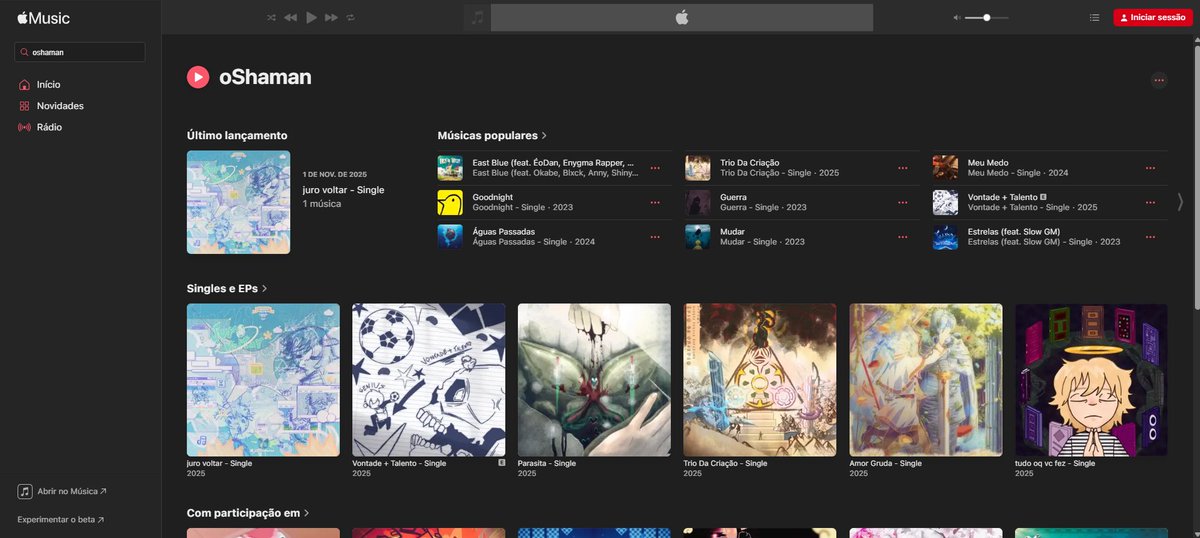Viewport: 1200px width, 538px height.
Task: Open more options for Mudar song
Action: [x=903, y=236]
